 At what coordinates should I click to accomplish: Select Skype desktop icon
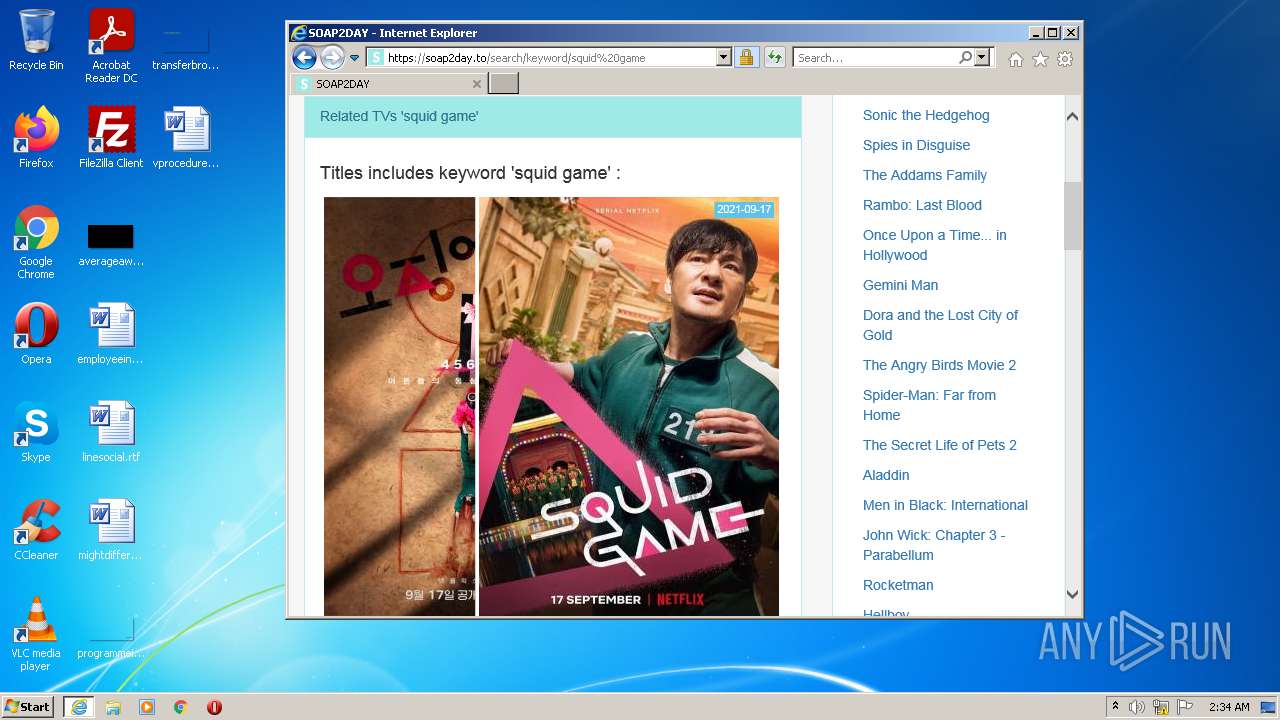36,432
